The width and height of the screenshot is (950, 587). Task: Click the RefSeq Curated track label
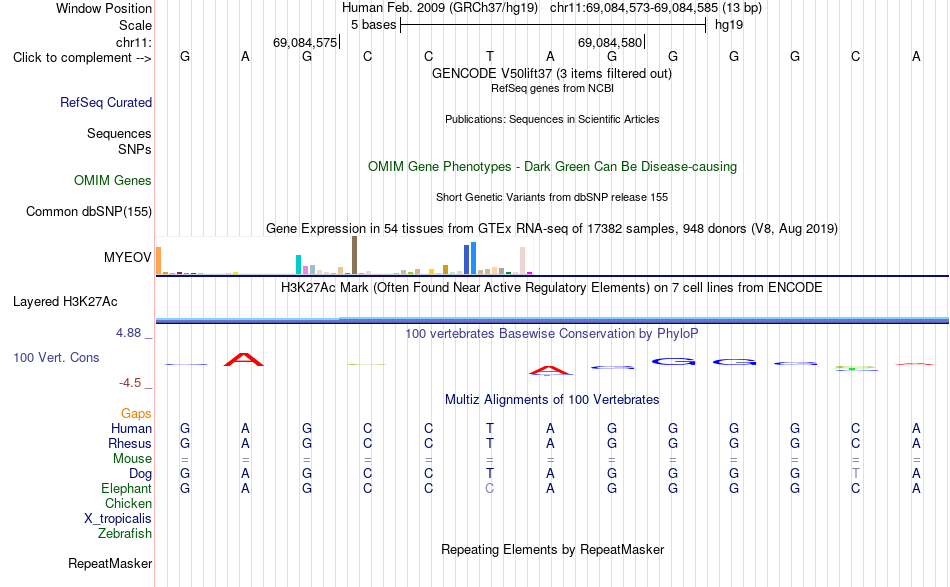click(106, 102)
